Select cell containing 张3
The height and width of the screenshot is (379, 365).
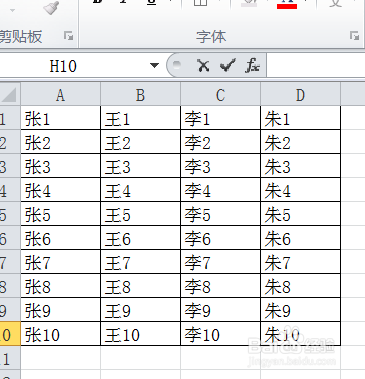pos(60,166)
